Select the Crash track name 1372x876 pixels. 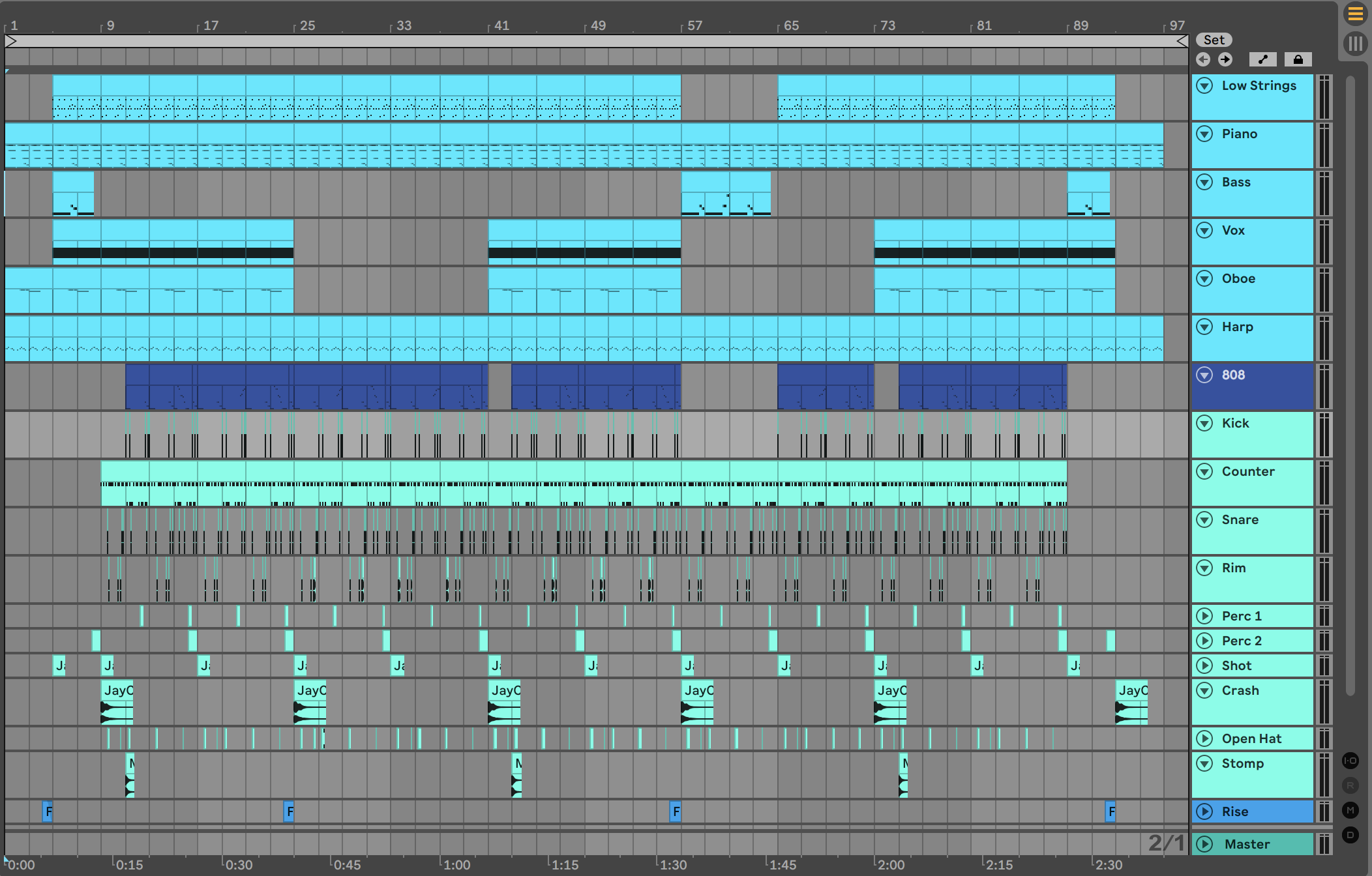(x=1240, y=690)
